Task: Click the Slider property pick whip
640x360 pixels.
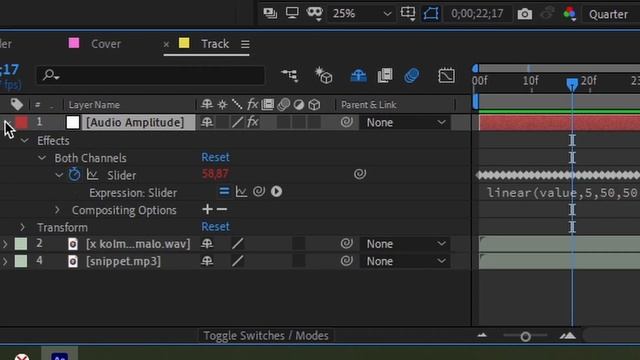Action: click(360, 174)
